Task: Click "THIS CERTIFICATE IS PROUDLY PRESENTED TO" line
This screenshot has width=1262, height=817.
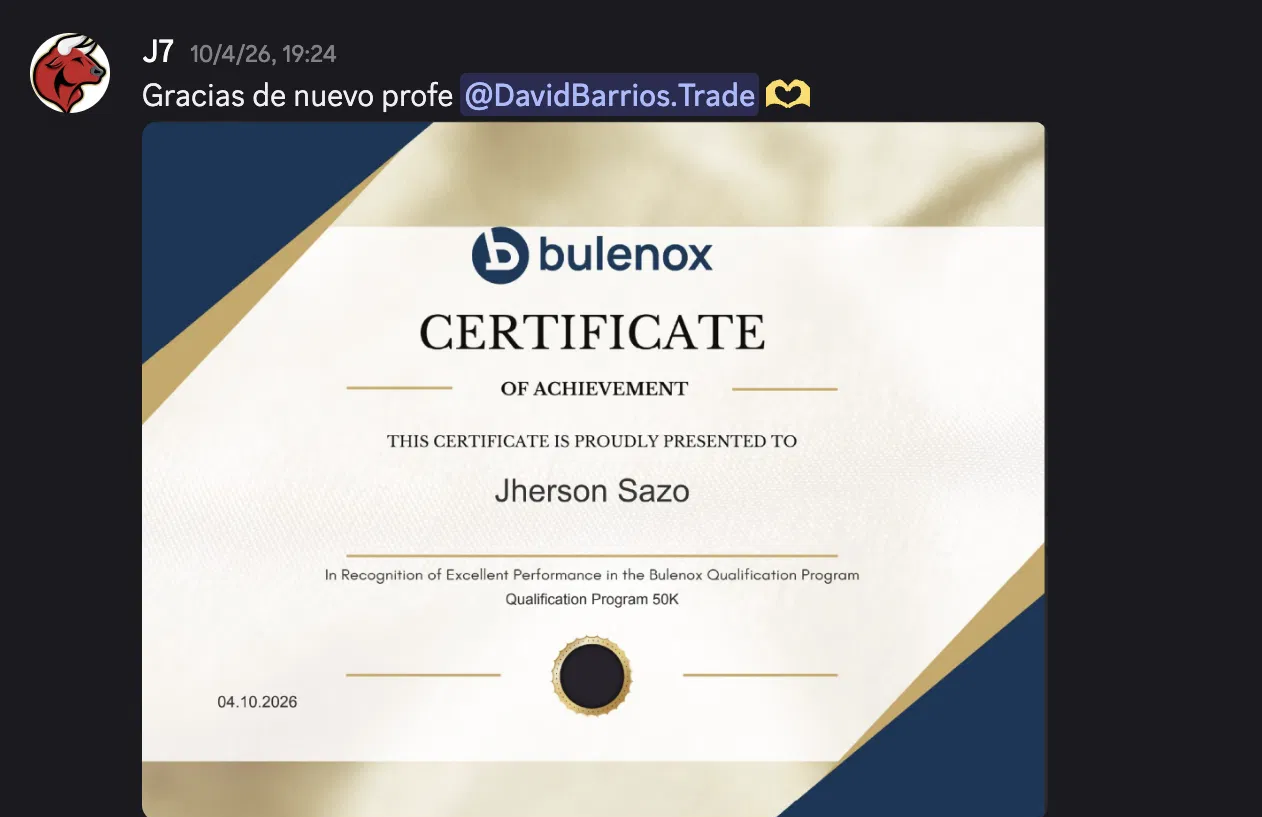Action: point(592,441)
